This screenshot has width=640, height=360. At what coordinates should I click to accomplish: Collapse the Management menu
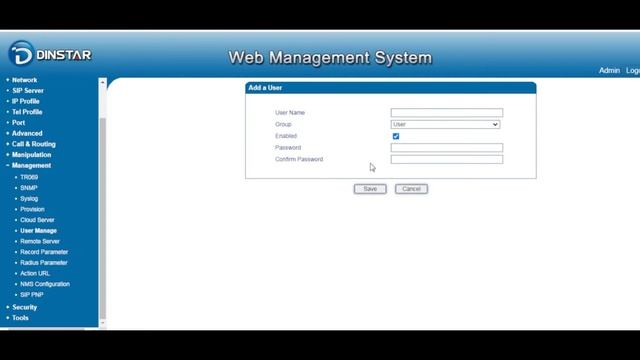coord(31,165)
